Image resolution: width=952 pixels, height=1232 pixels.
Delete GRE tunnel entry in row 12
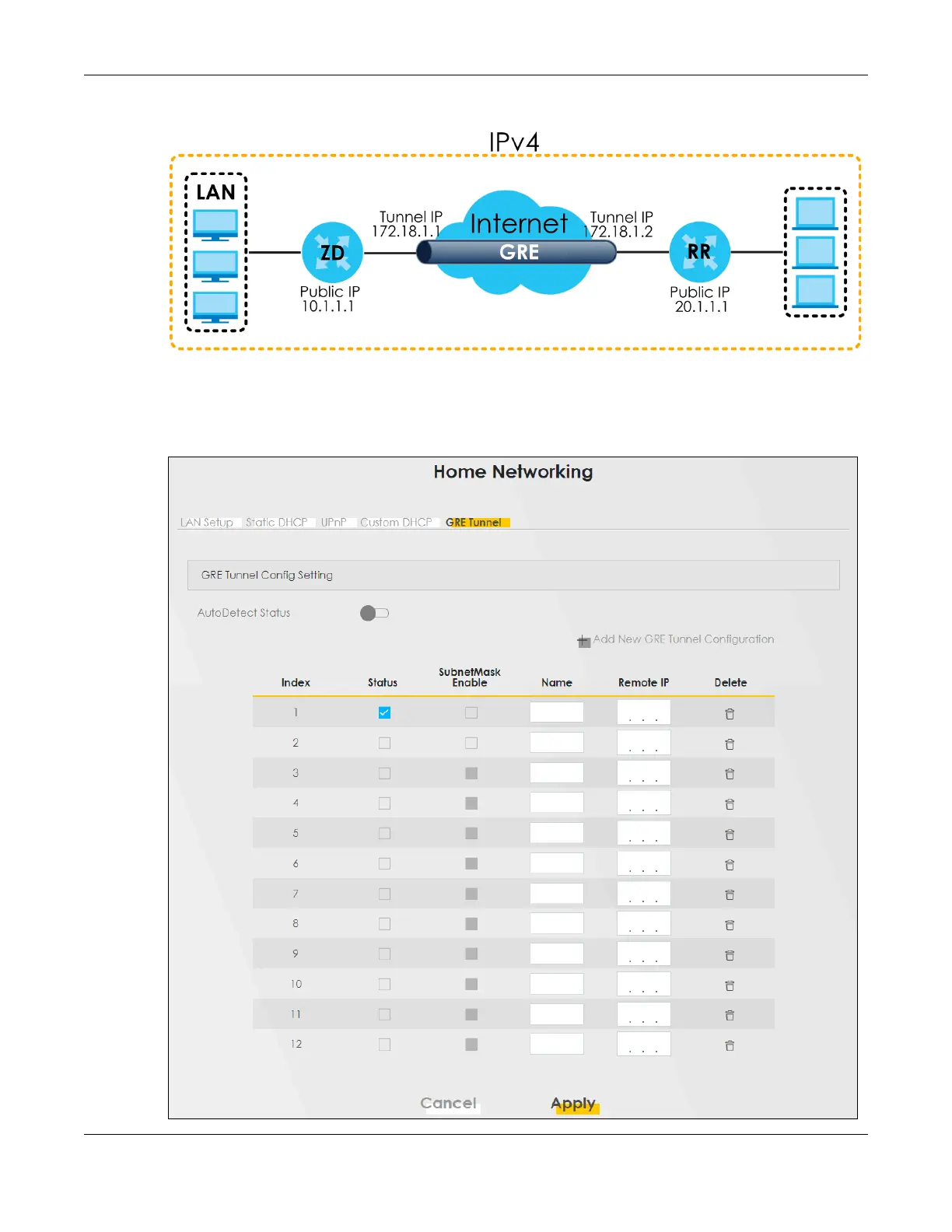click(x=730, y=1045)
